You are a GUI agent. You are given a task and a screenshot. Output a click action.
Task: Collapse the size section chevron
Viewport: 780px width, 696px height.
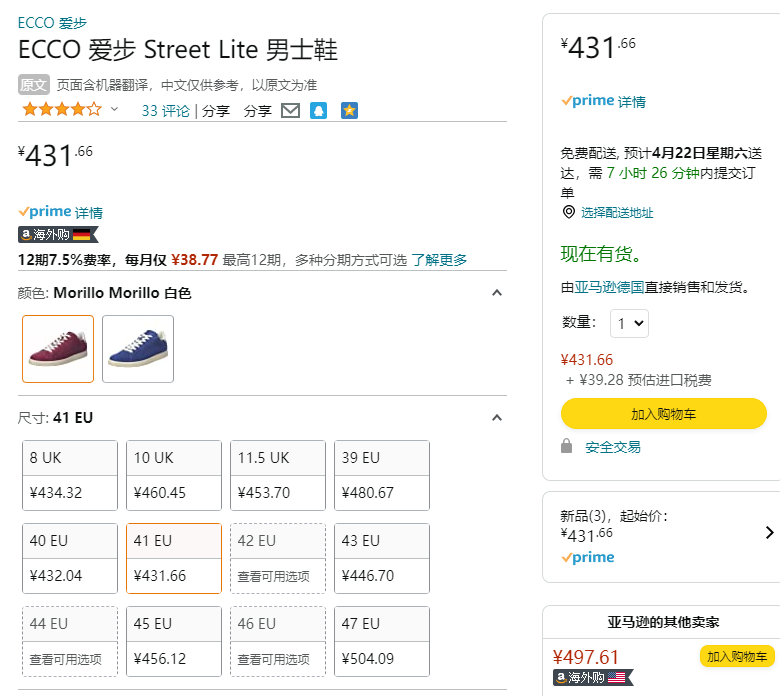(x=496, y=417)
